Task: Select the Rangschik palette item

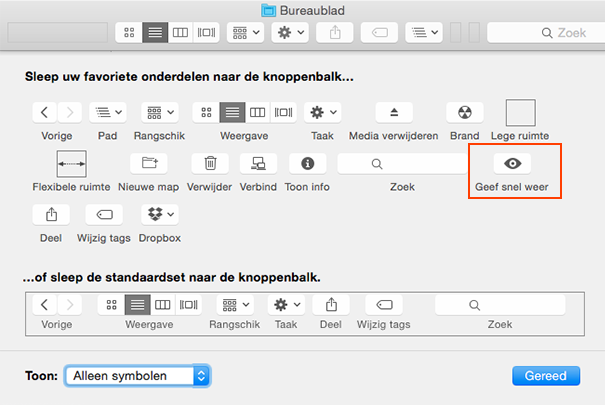Action: [x=160, y=112]
